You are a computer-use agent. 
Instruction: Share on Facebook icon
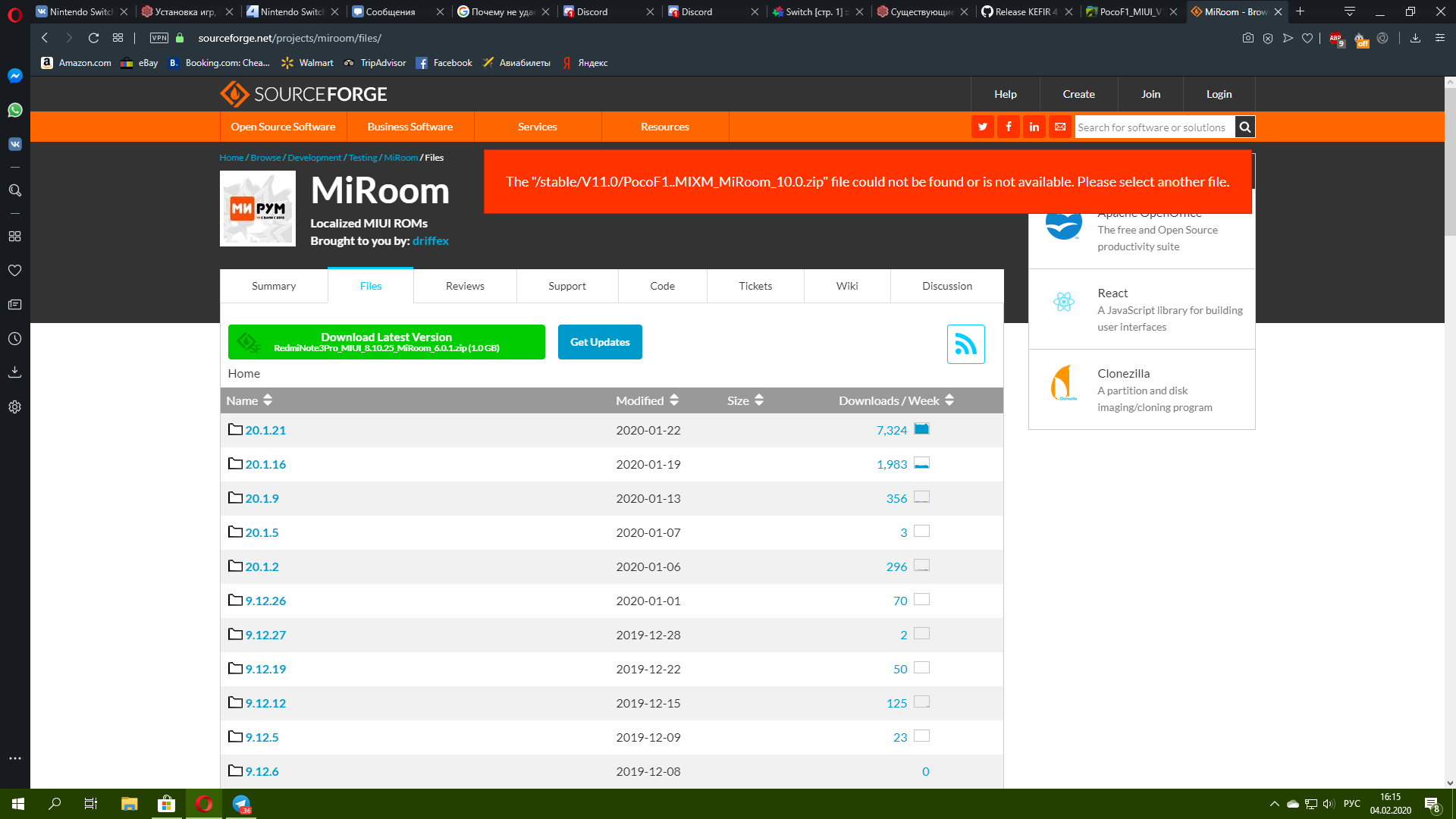point(1009,127)
